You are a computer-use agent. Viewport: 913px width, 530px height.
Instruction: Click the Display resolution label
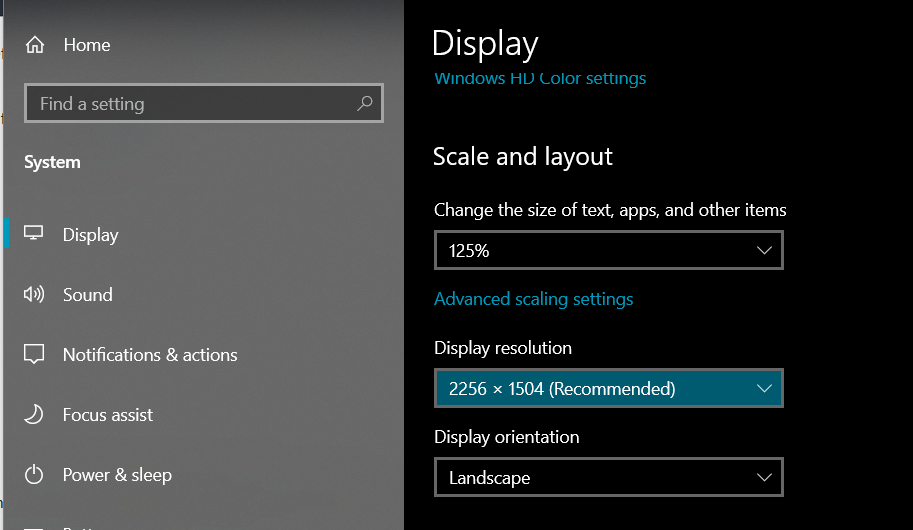[x=502, y=348]
